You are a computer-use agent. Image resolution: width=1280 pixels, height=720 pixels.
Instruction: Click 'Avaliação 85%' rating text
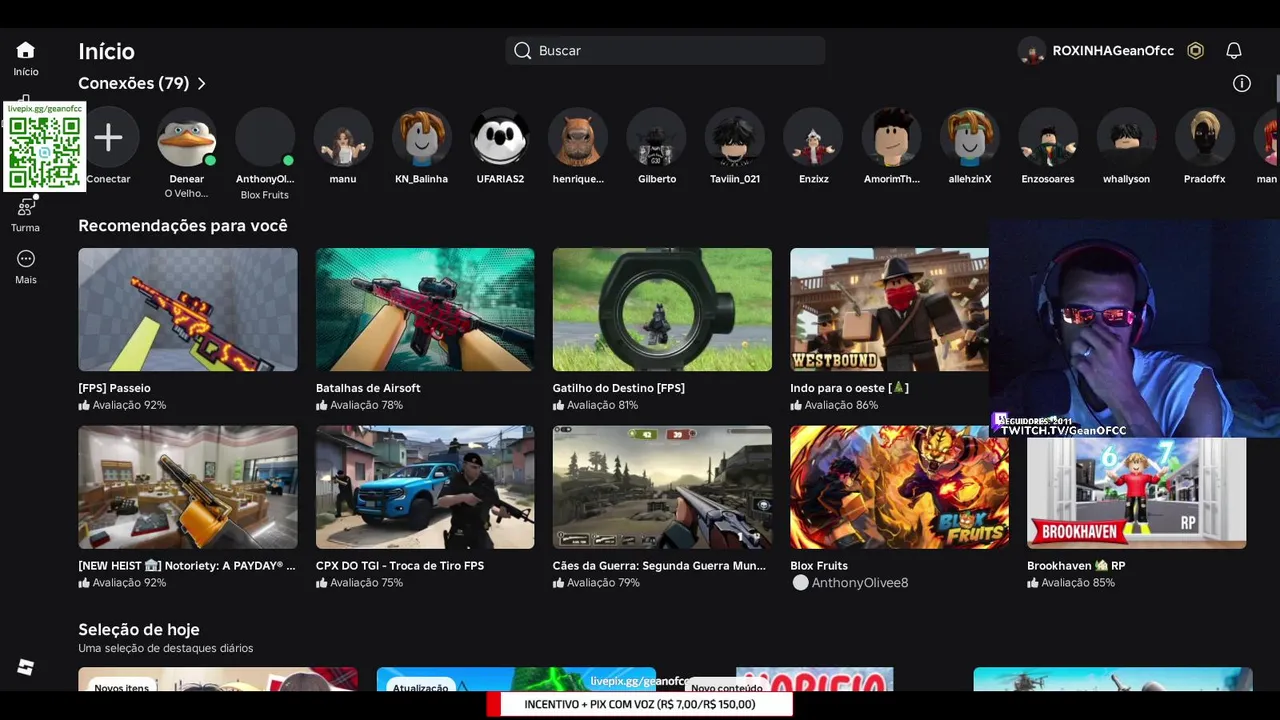[1078, 583]
